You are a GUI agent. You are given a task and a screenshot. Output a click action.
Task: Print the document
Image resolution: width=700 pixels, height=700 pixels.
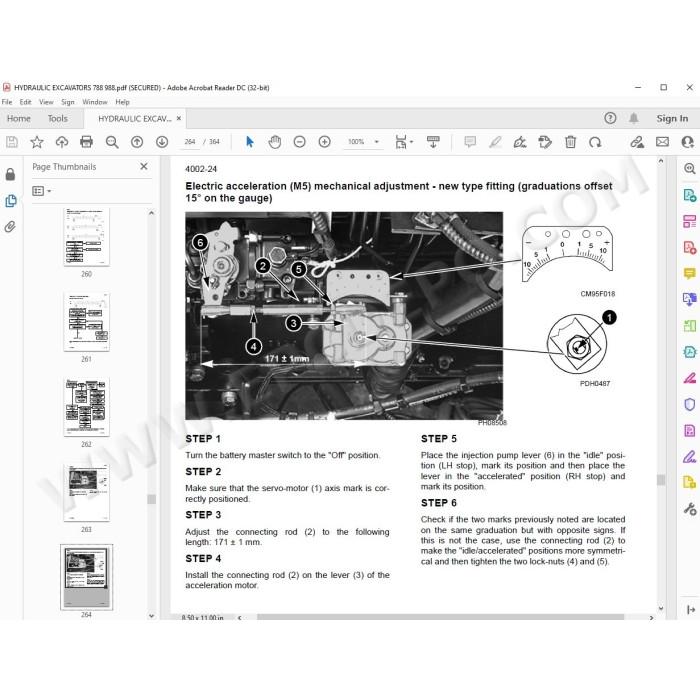click(x=86, y=142)
